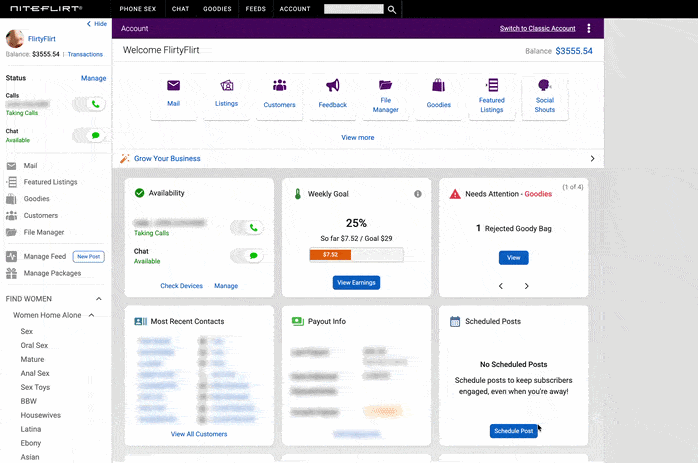Click the Manage Feed icon in sidebar
The height and width of the screenshot is (464, 698).
12,256
